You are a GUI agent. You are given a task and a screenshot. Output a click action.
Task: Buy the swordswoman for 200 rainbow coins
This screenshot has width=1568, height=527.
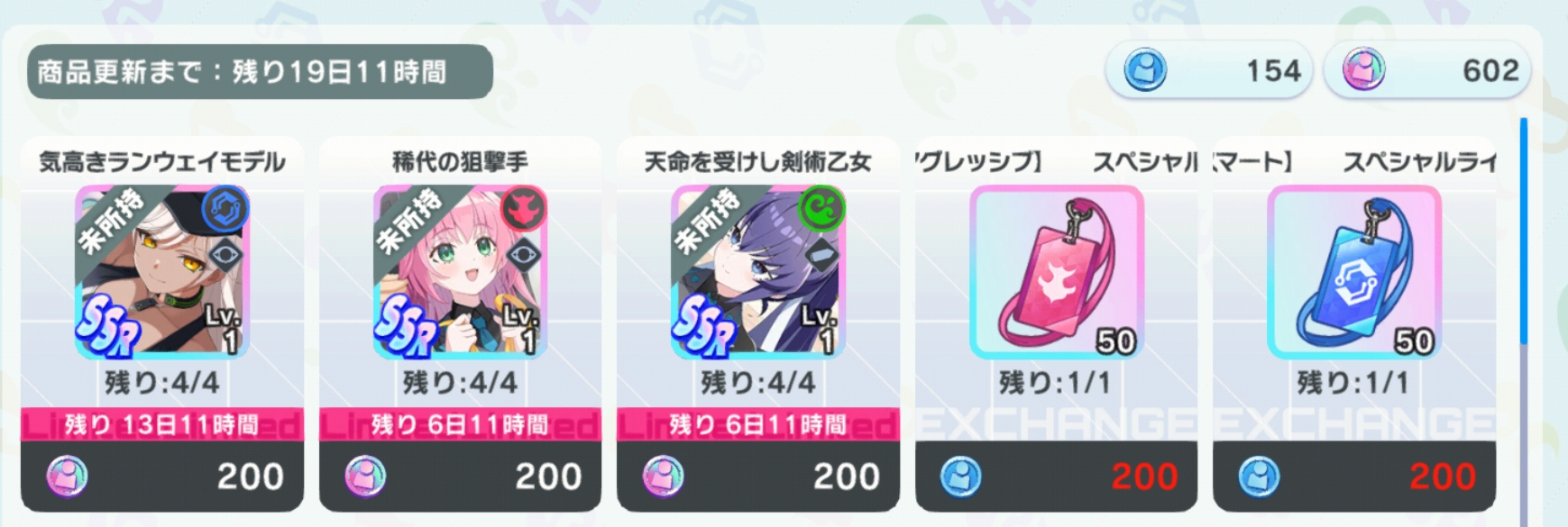(757, 476)
